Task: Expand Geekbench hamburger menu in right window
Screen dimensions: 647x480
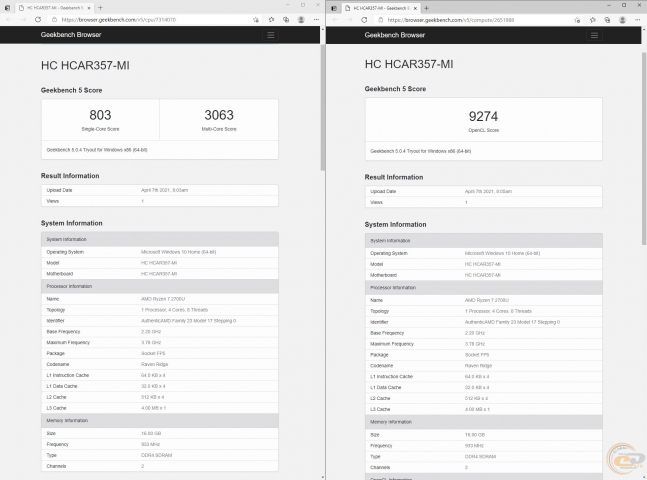Action: 594,35
